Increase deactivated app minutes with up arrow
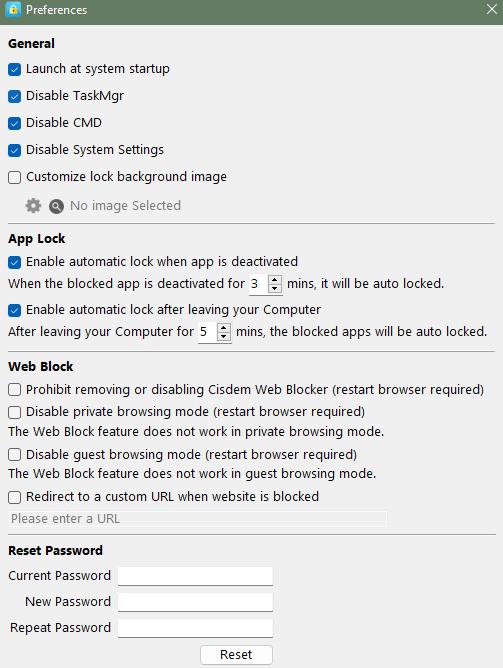 (x=275, y=279)
